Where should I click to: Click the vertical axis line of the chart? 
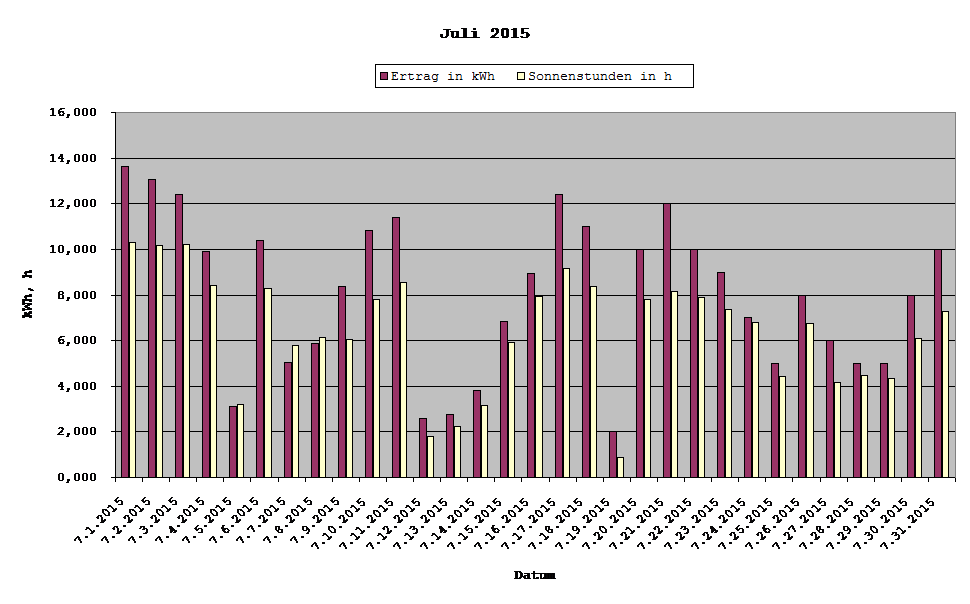116,300
